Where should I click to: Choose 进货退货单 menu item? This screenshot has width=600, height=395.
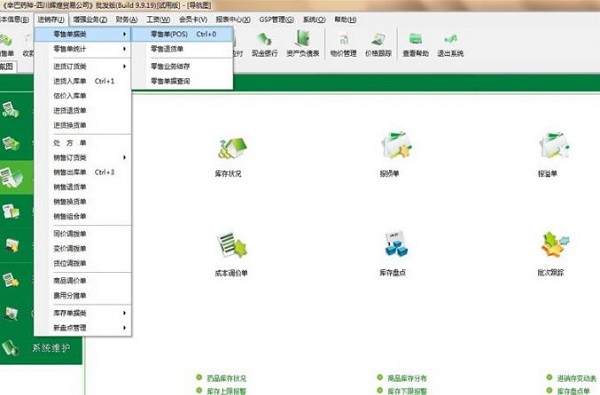83,110
